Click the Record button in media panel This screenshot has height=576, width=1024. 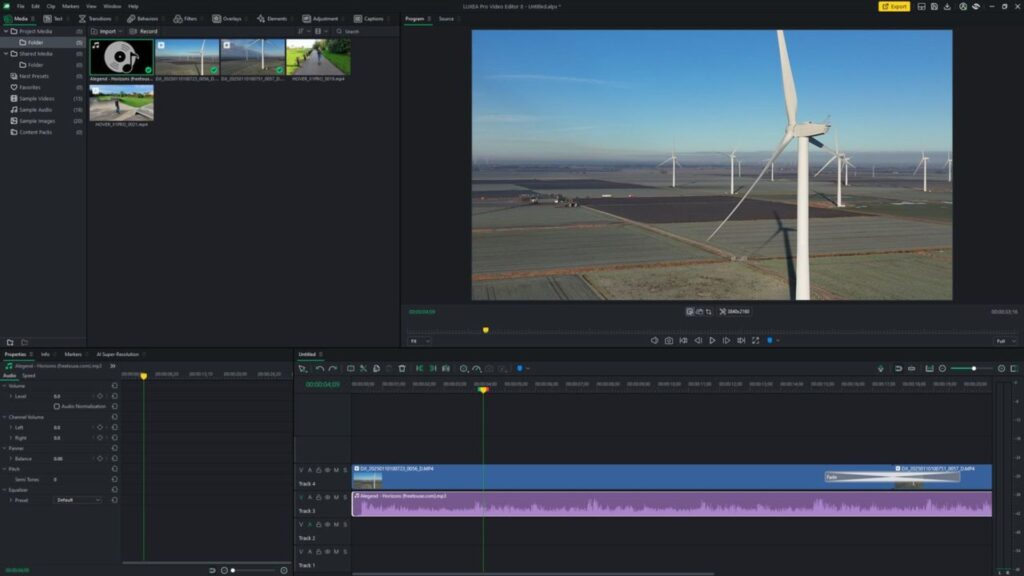[144, 31]
